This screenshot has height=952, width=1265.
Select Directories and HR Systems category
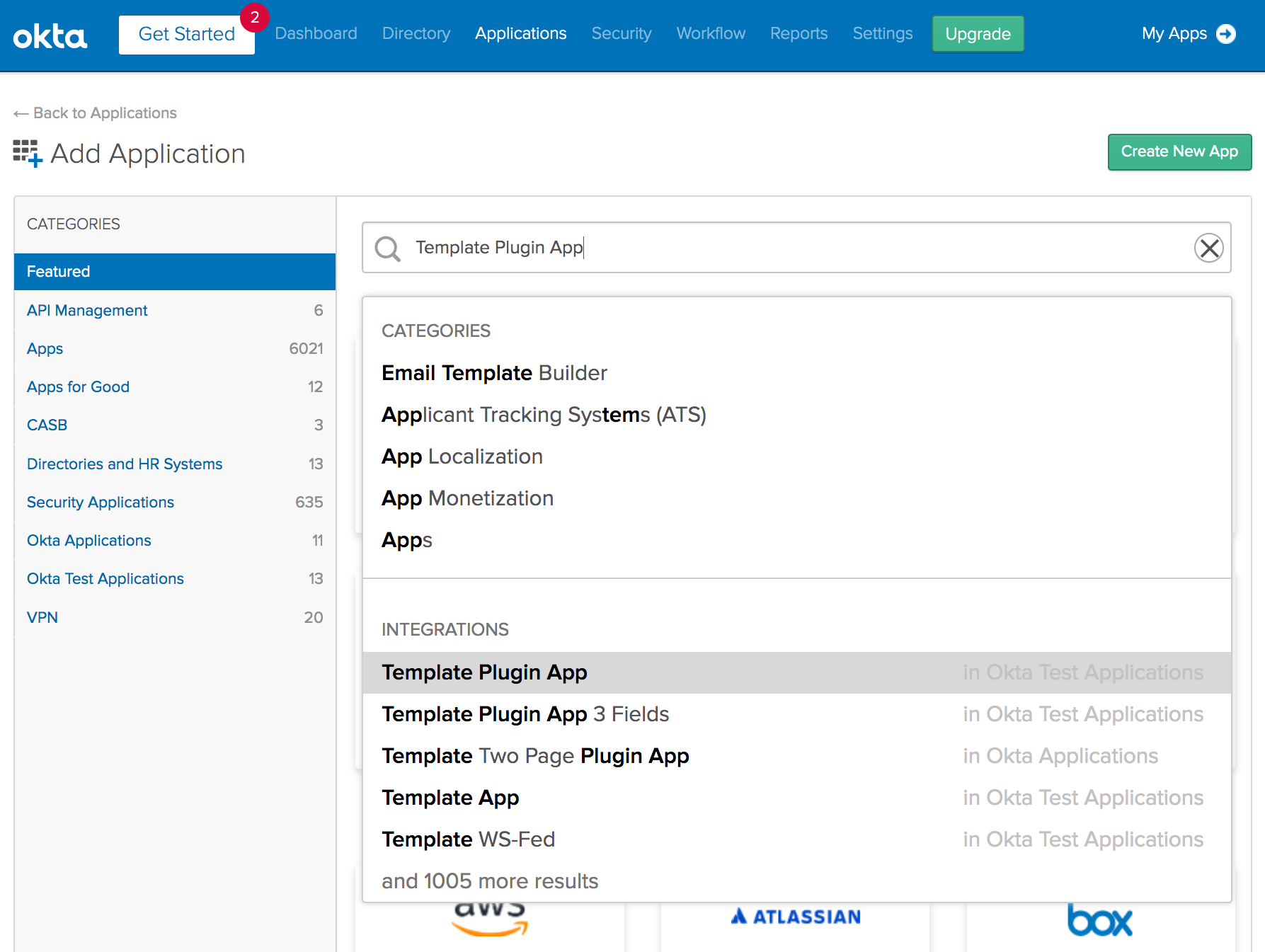click(x=175, y=464)
